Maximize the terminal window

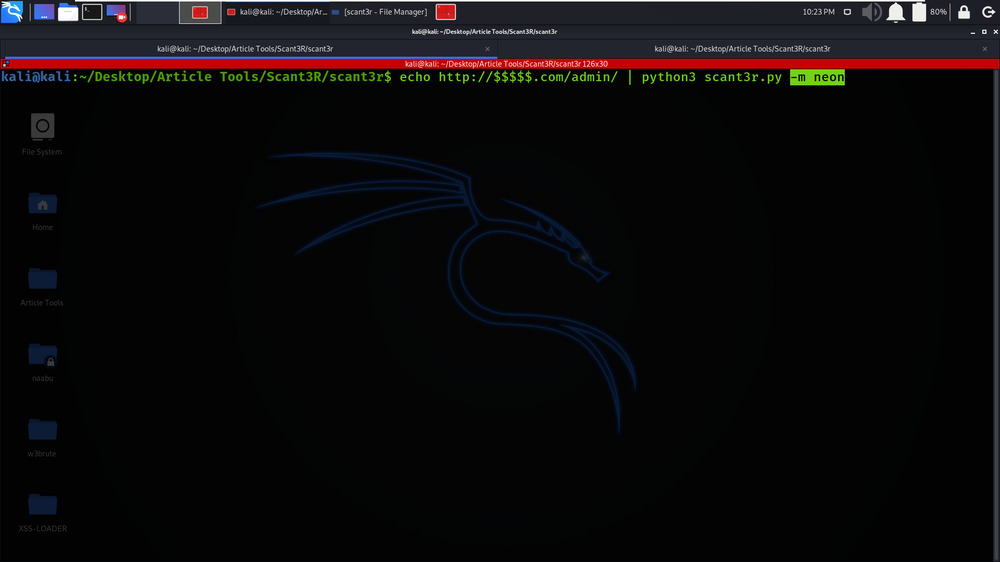coord(984,31)
